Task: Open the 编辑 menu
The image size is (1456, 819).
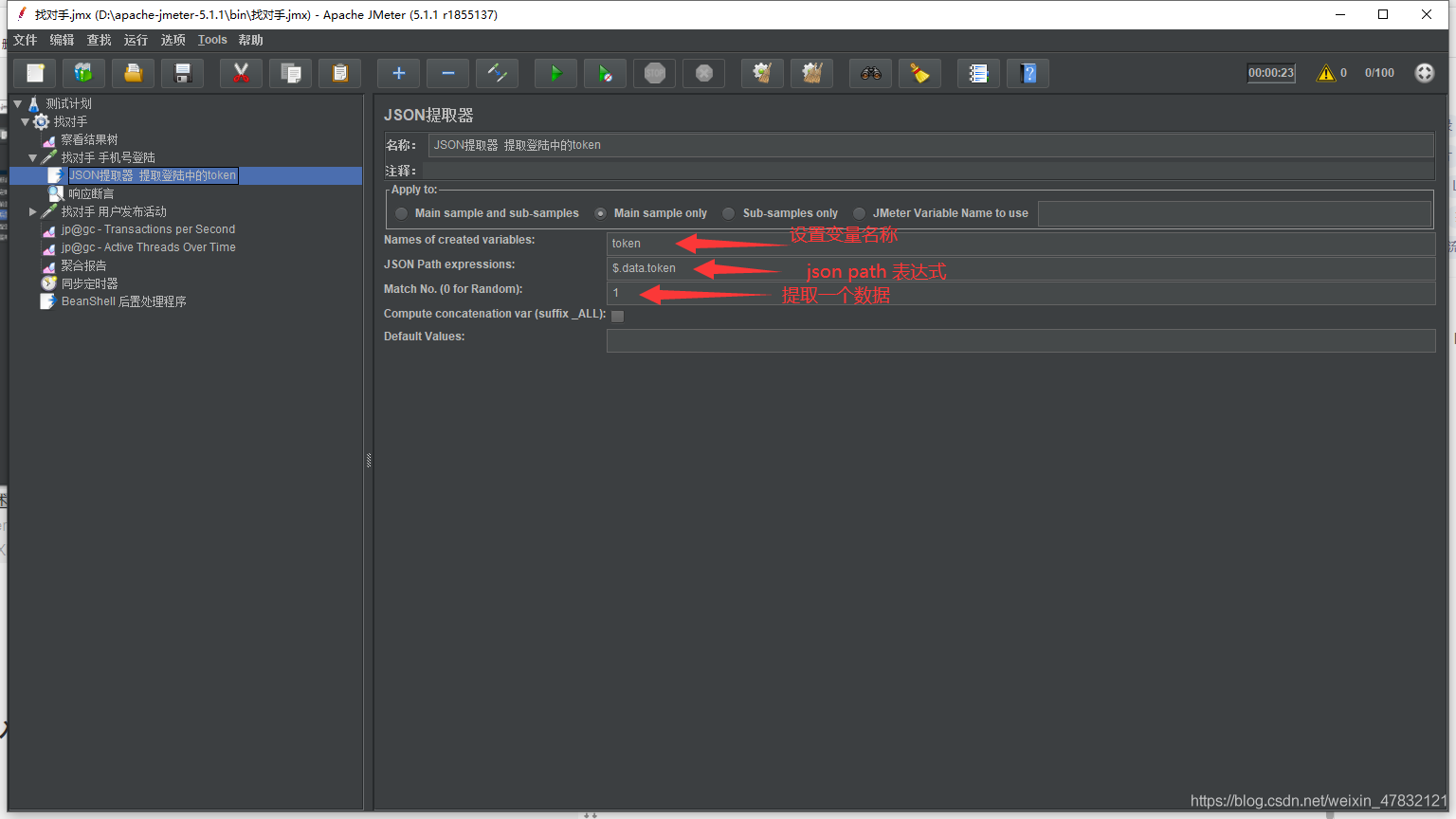Action: [63, 40]
